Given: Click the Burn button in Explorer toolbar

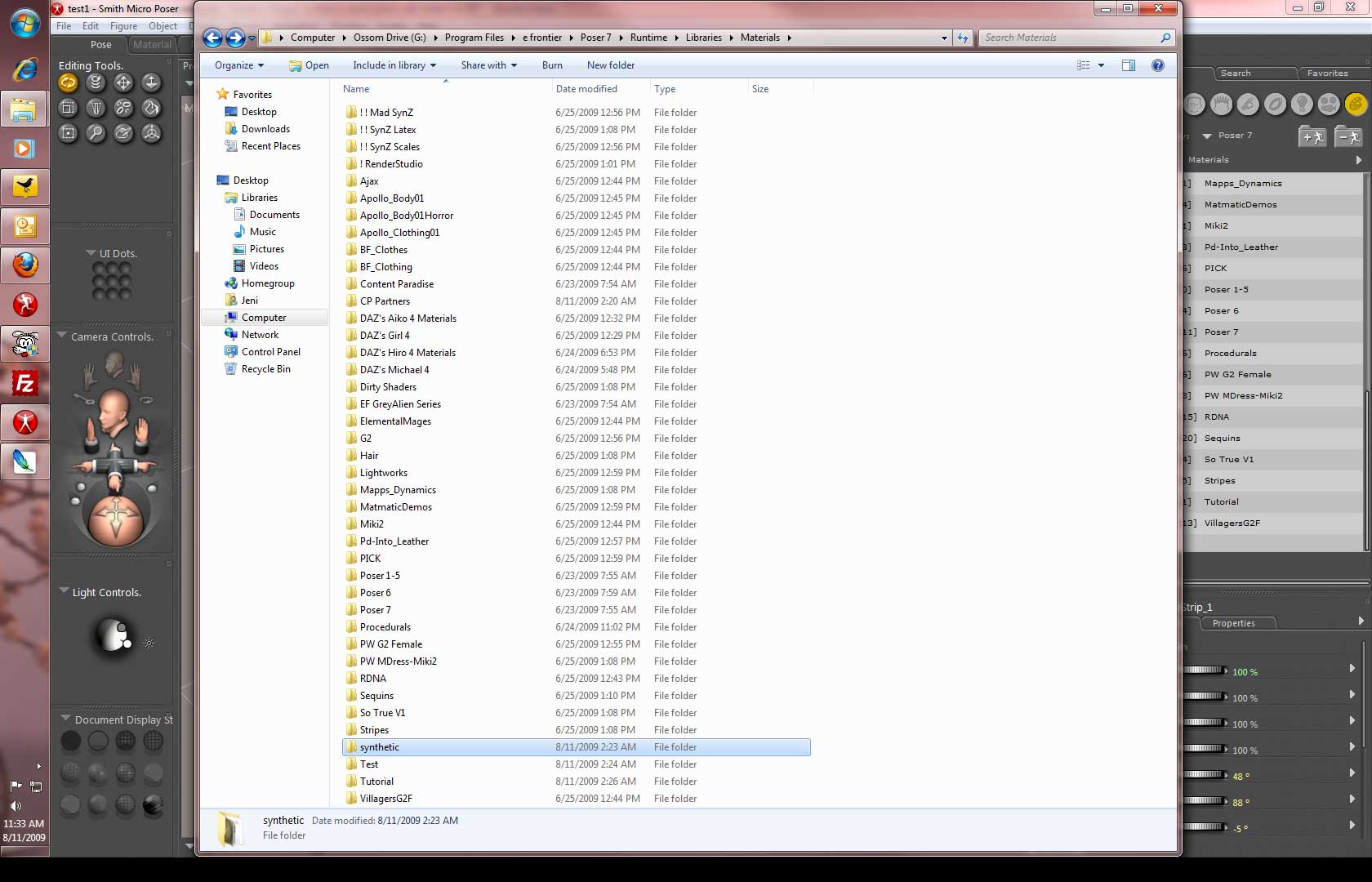Looking at the screenshot, I should click(x=552, y=65).
